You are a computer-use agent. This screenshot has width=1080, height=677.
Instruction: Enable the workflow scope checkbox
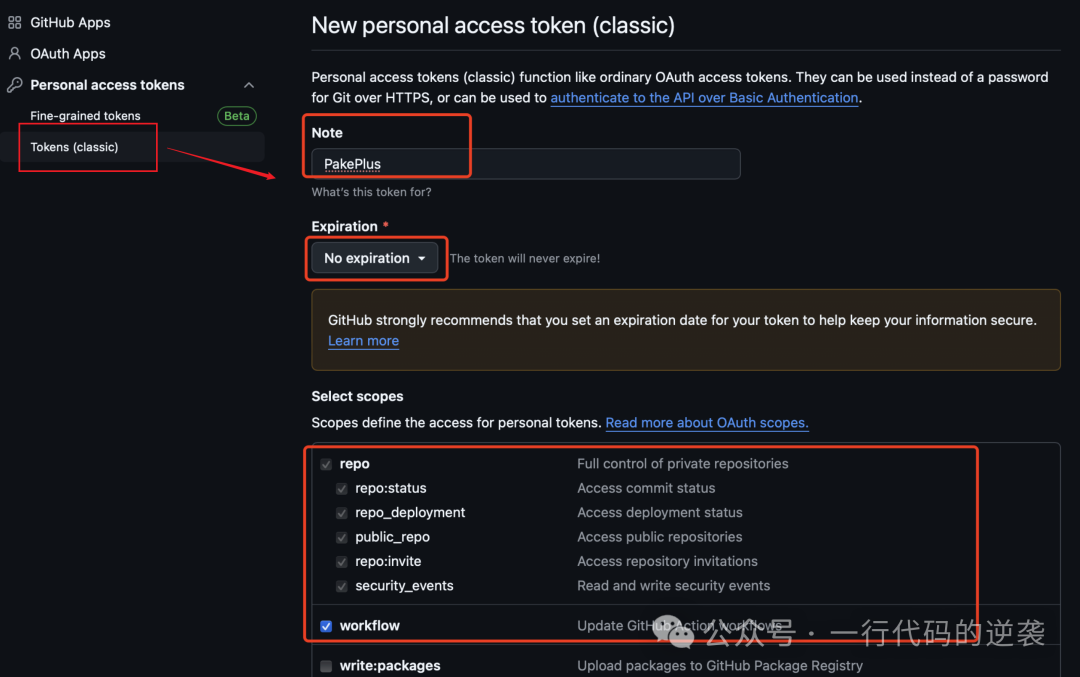pyautogui.click(x=325, y=626)
